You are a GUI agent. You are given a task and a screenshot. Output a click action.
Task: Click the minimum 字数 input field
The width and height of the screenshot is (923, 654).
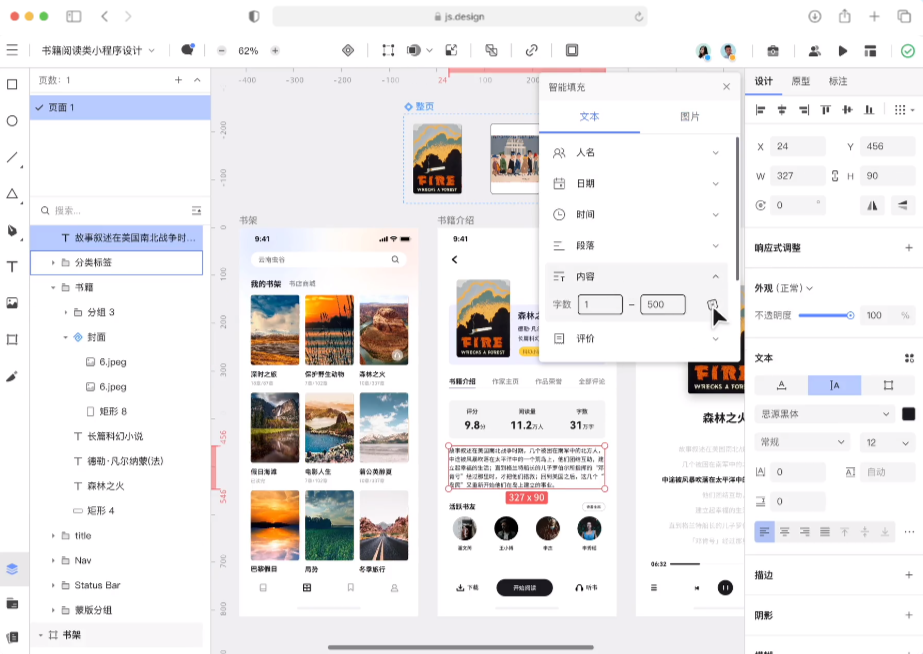pyautogui.click(x=599, y=304)
